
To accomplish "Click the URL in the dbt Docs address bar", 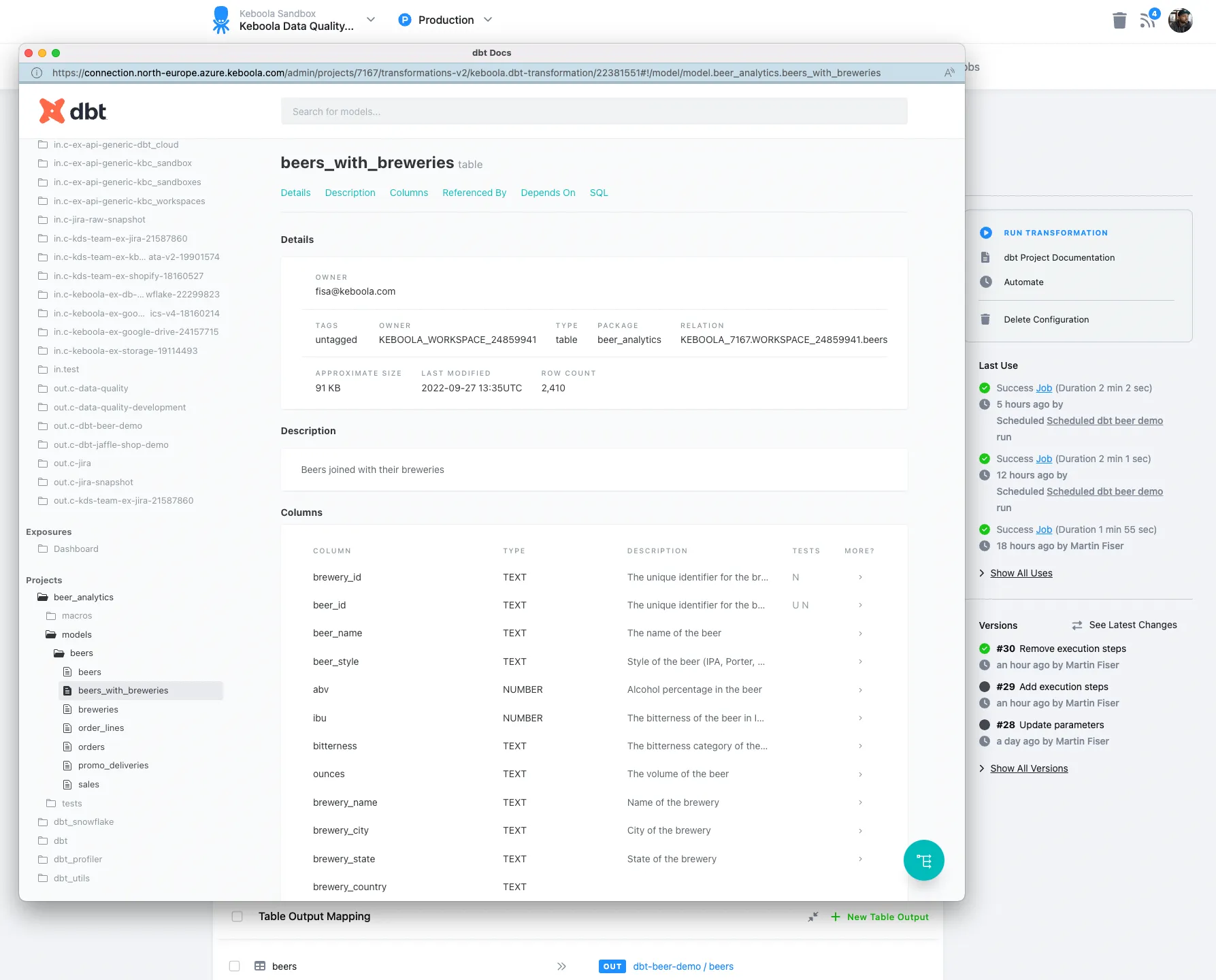I will 466,73.
